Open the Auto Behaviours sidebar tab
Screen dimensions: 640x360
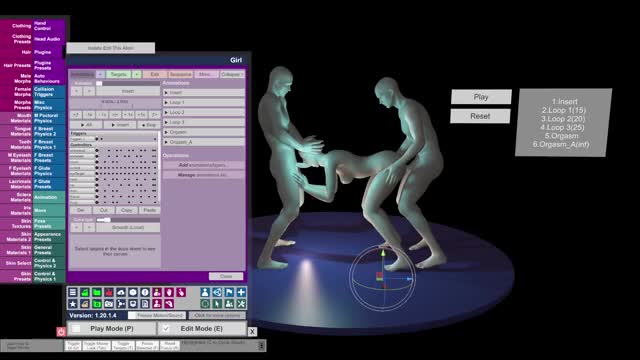coord(49,78)
